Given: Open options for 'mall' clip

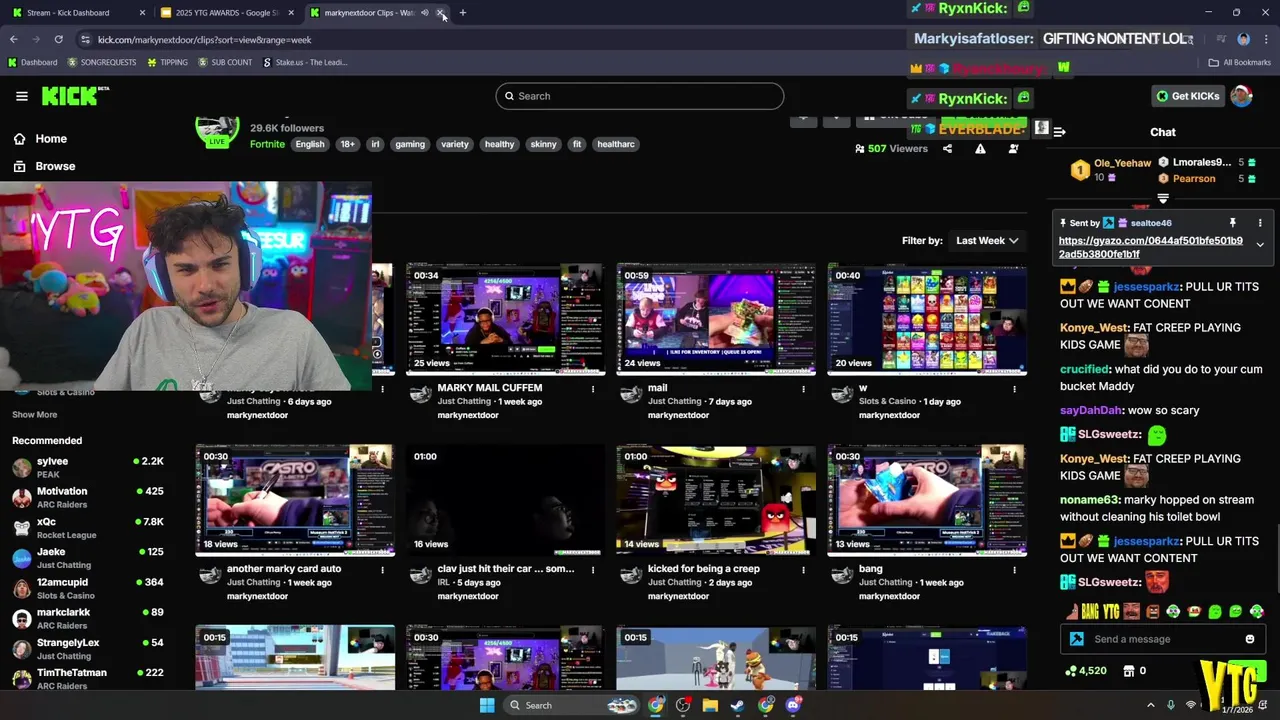Looking at the screenshot, I should [803, 389].
